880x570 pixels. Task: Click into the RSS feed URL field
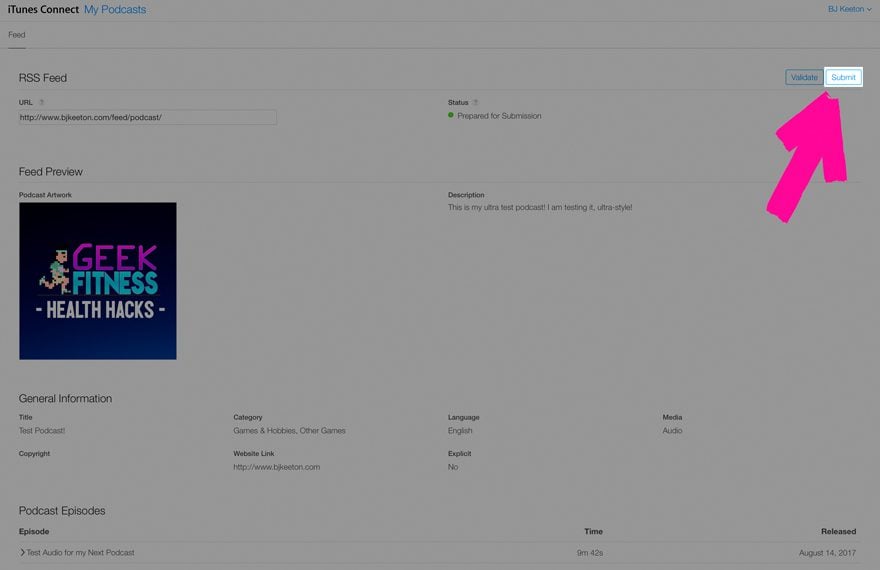point(147,117)
